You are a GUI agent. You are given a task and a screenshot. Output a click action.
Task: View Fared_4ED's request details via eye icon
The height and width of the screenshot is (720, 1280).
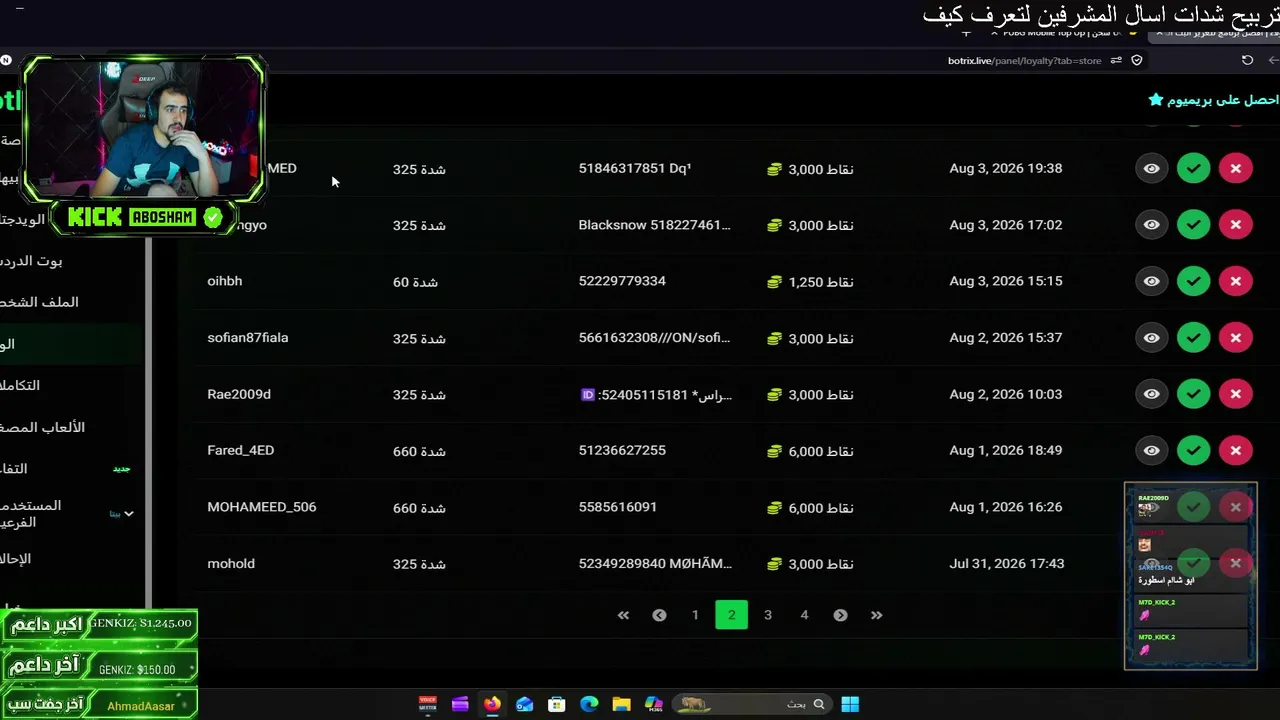[x=1151, y=451]
